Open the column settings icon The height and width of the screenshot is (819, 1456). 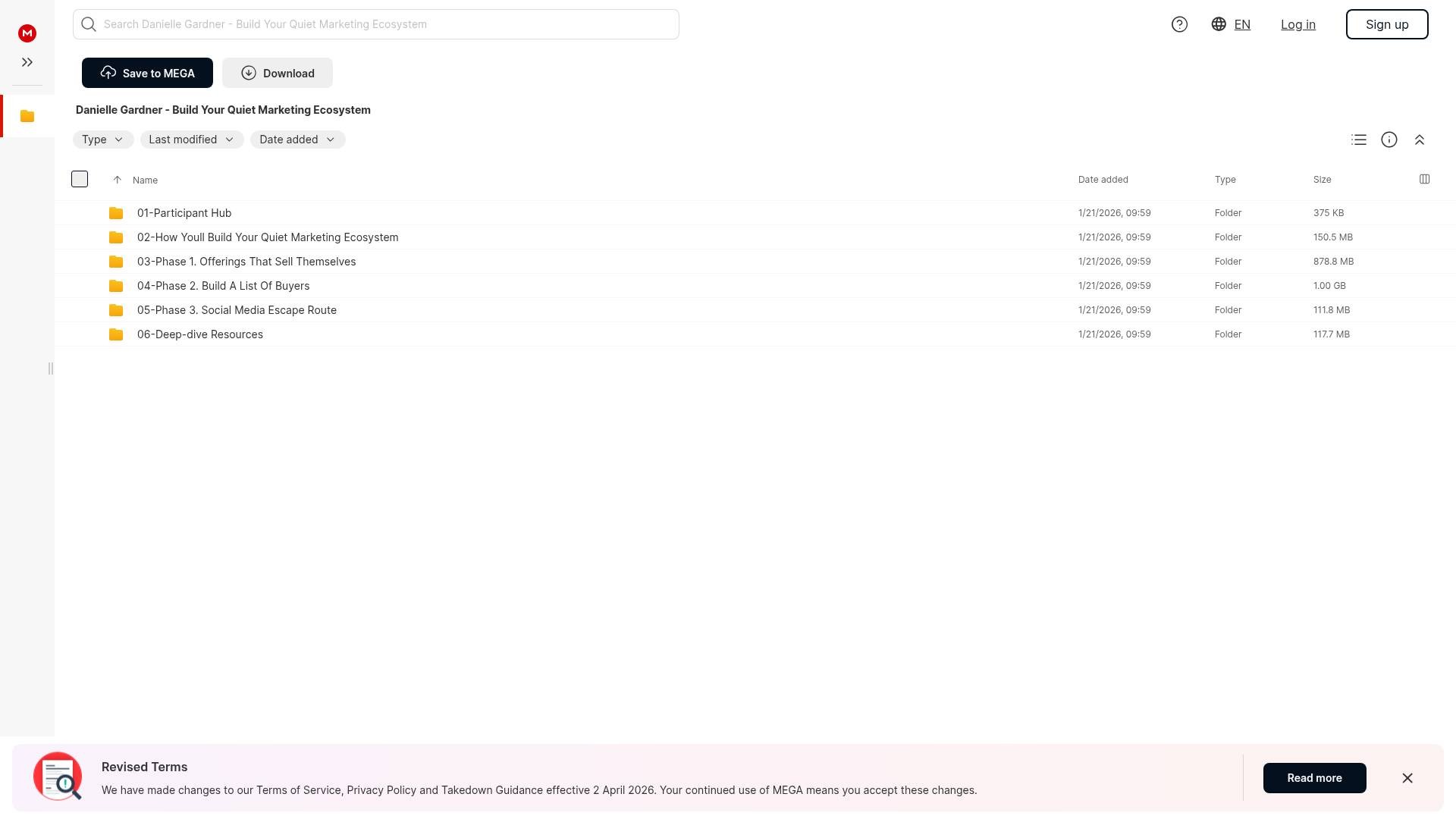(x=1424, y=179)
